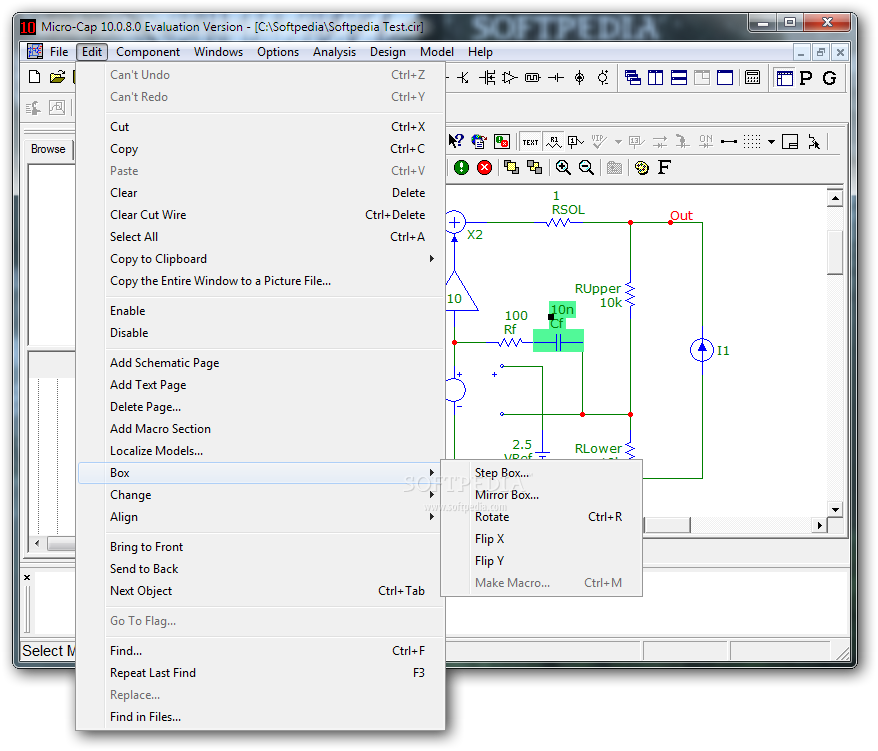Choose Mirror Box... in submenu
This screenshot has width=878, height=751.
point(541,495)
